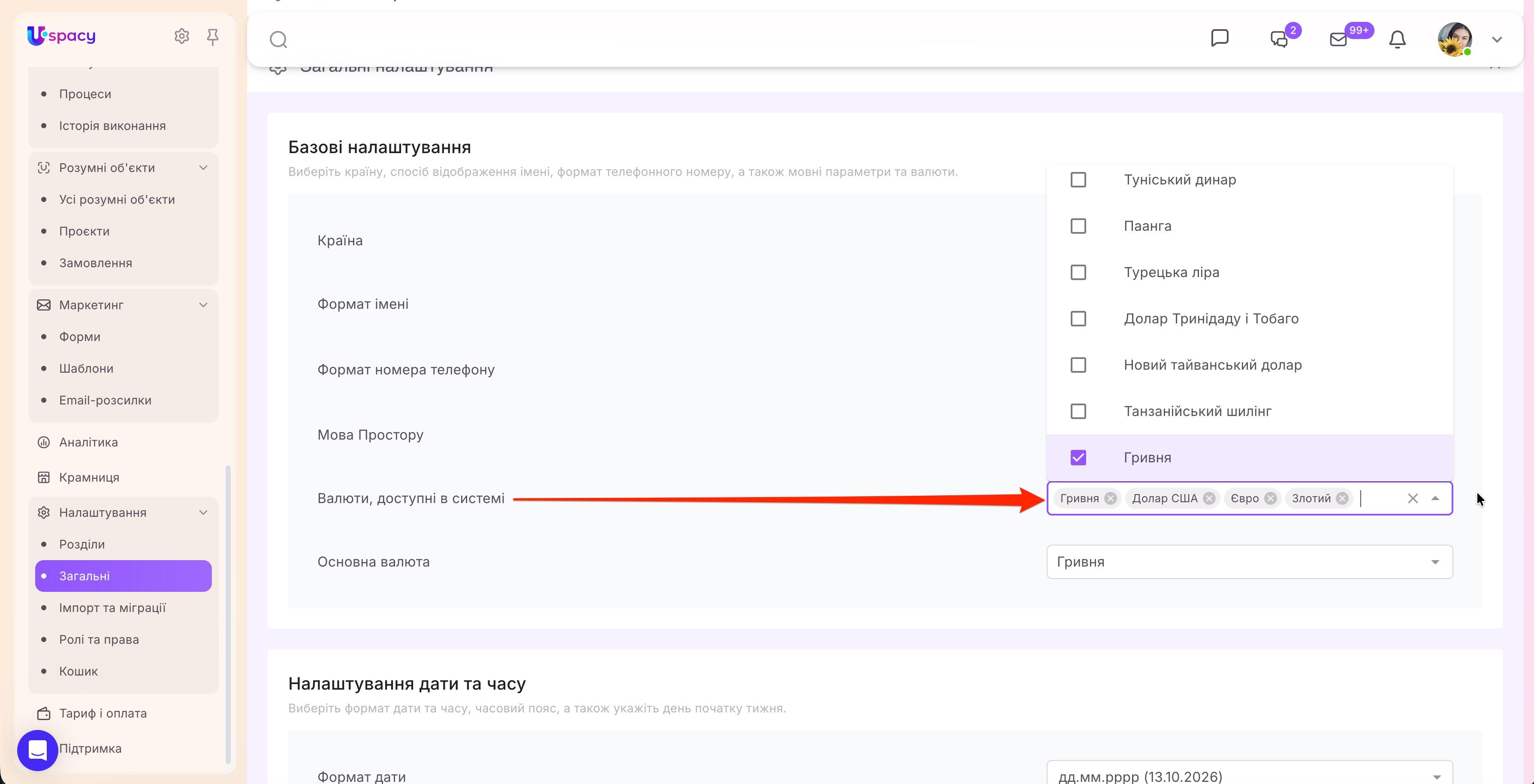Open the discussions icon with badge 2

(x=1279, y=39)
